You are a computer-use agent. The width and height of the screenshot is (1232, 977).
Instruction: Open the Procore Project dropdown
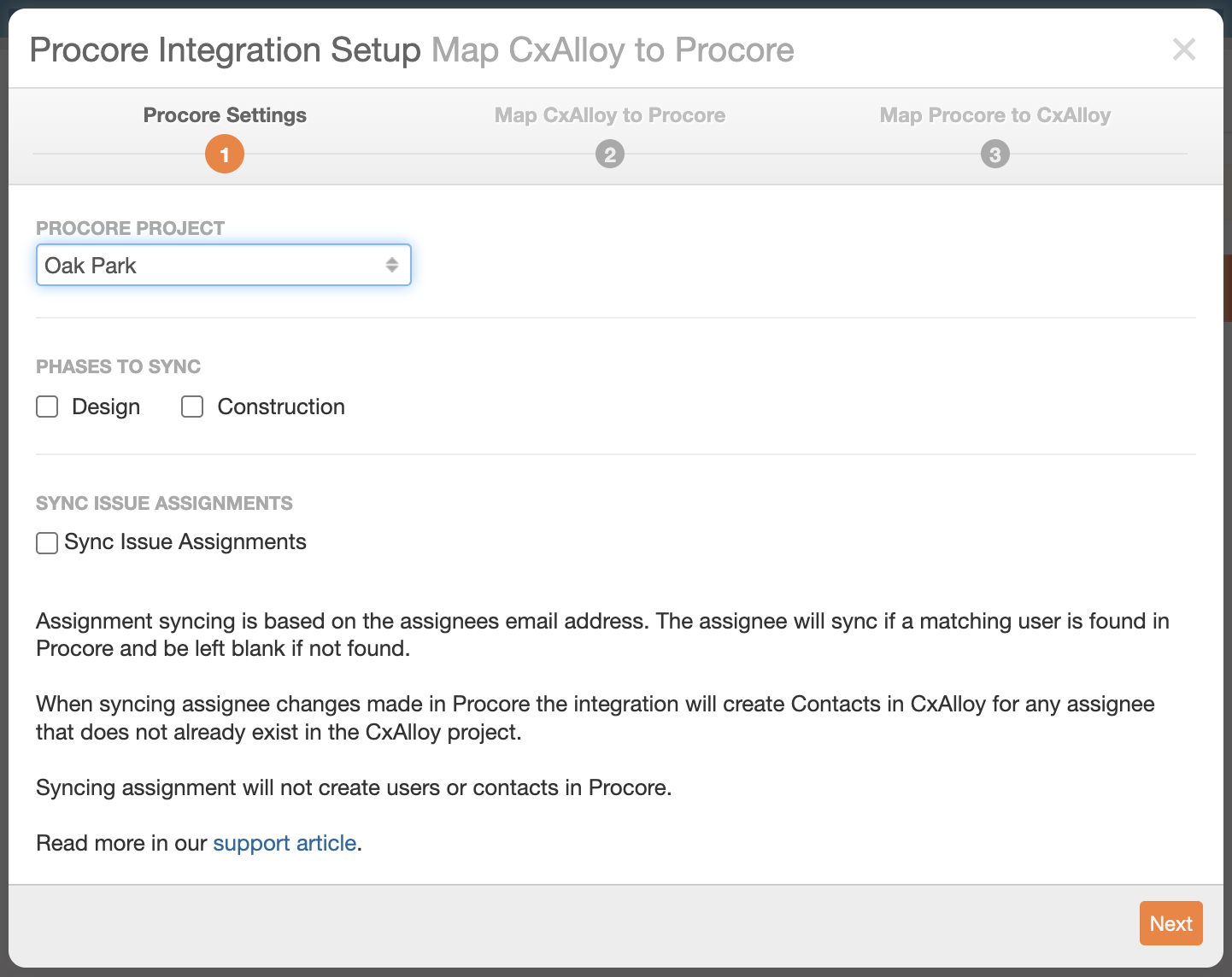(x=224, y=265)
